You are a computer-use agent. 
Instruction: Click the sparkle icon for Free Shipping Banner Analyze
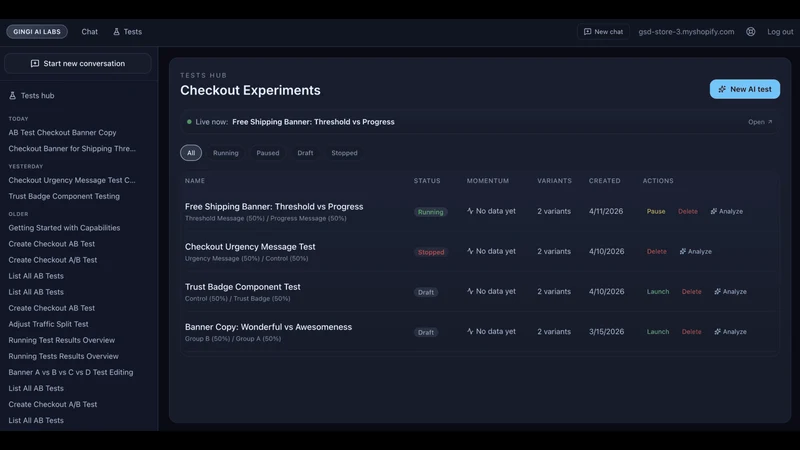point(714,211)
